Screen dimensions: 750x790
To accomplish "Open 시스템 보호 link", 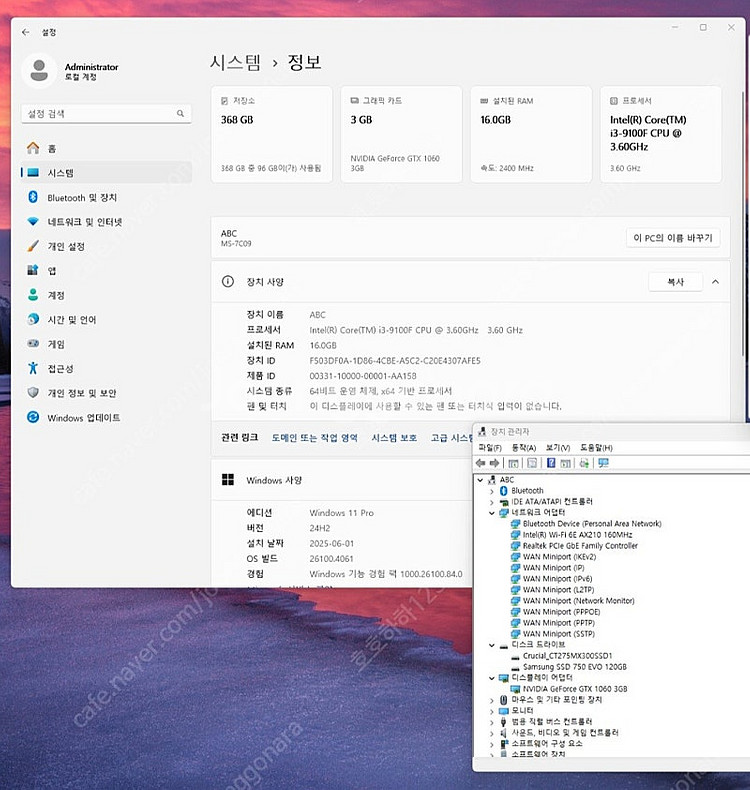I will pos(394,438).
